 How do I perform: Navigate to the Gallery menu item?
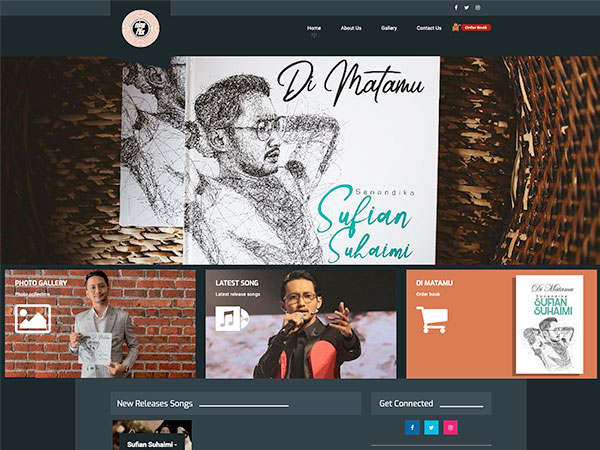[389, 28]
